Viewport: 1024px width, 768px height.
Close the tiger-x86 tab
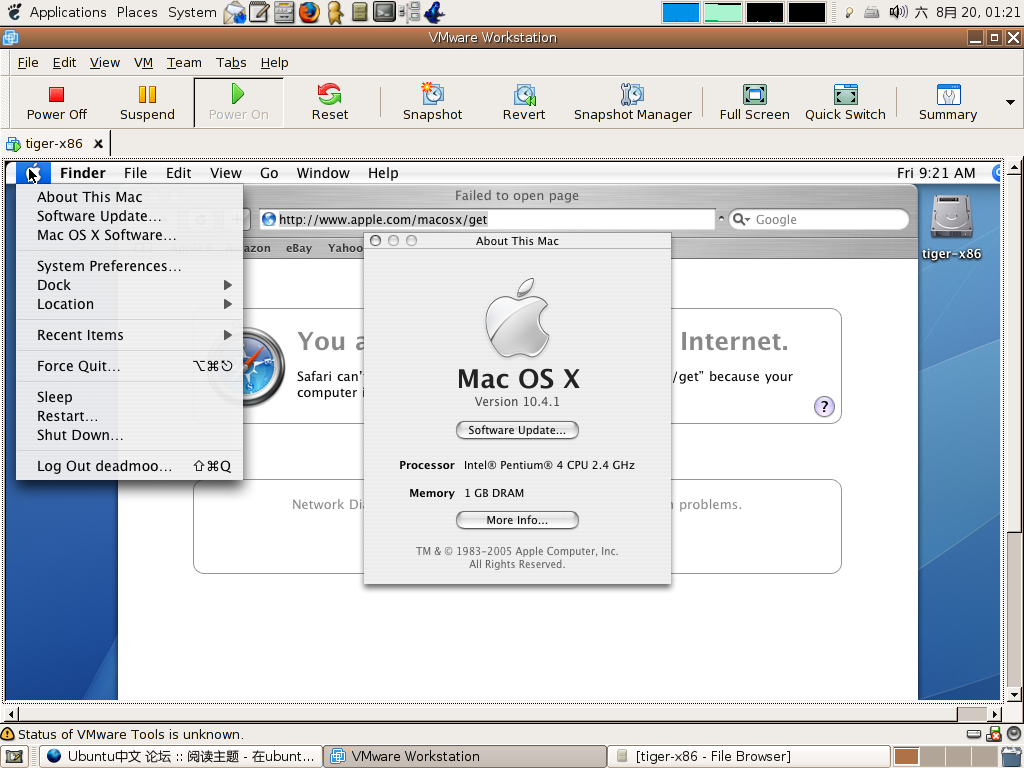[98, 144]
